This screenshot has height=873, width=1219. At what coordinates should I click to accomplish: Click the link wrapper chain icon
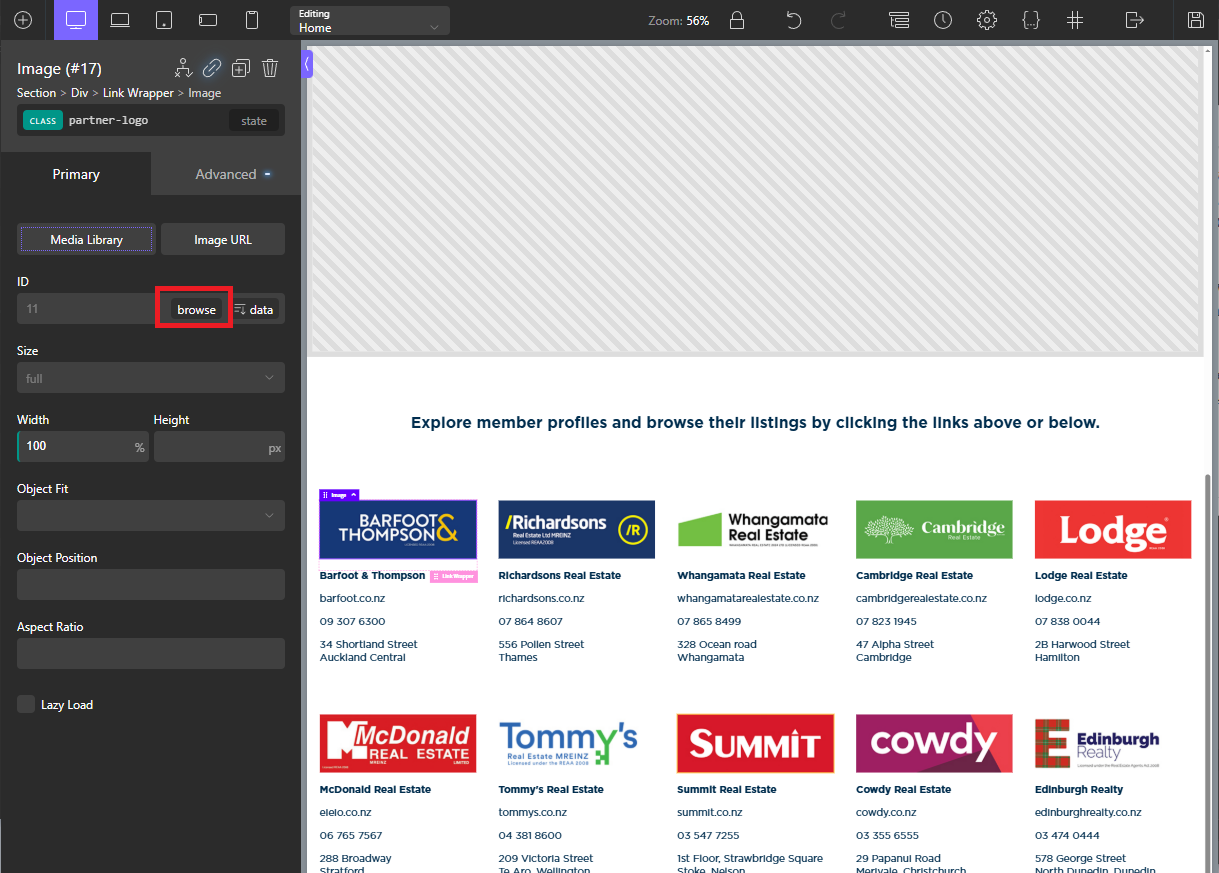212,68
